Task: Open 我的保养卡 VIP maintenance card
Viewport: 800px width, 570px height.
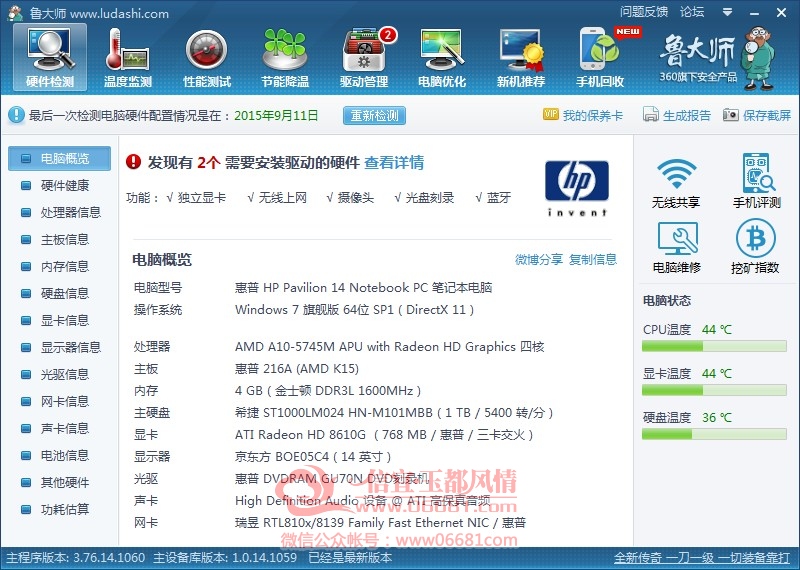Action: tap(583, 115)
